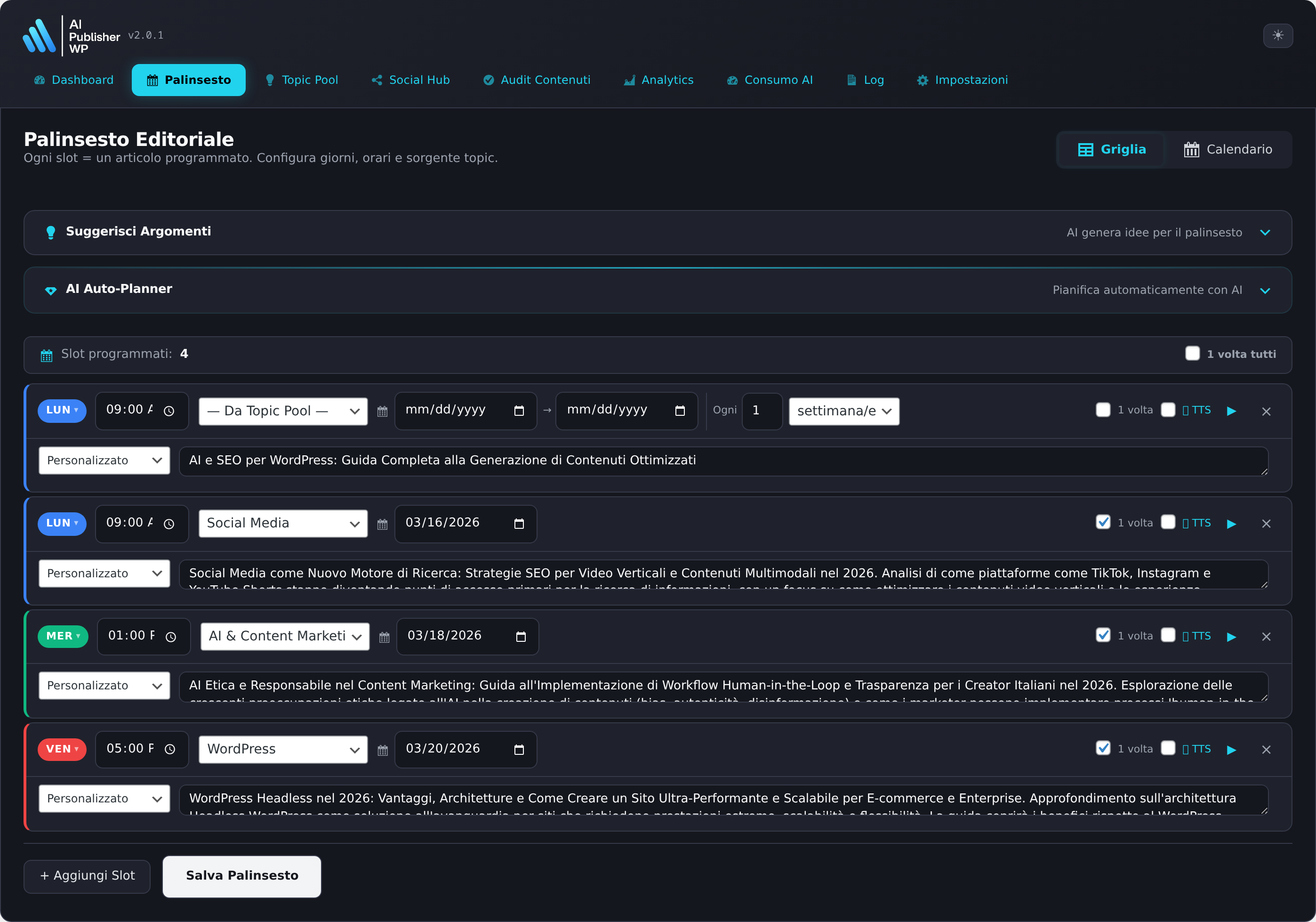Switch to the Calendario view
This screenshot has height=922, width=1316.
click(x=1228, y=149)
